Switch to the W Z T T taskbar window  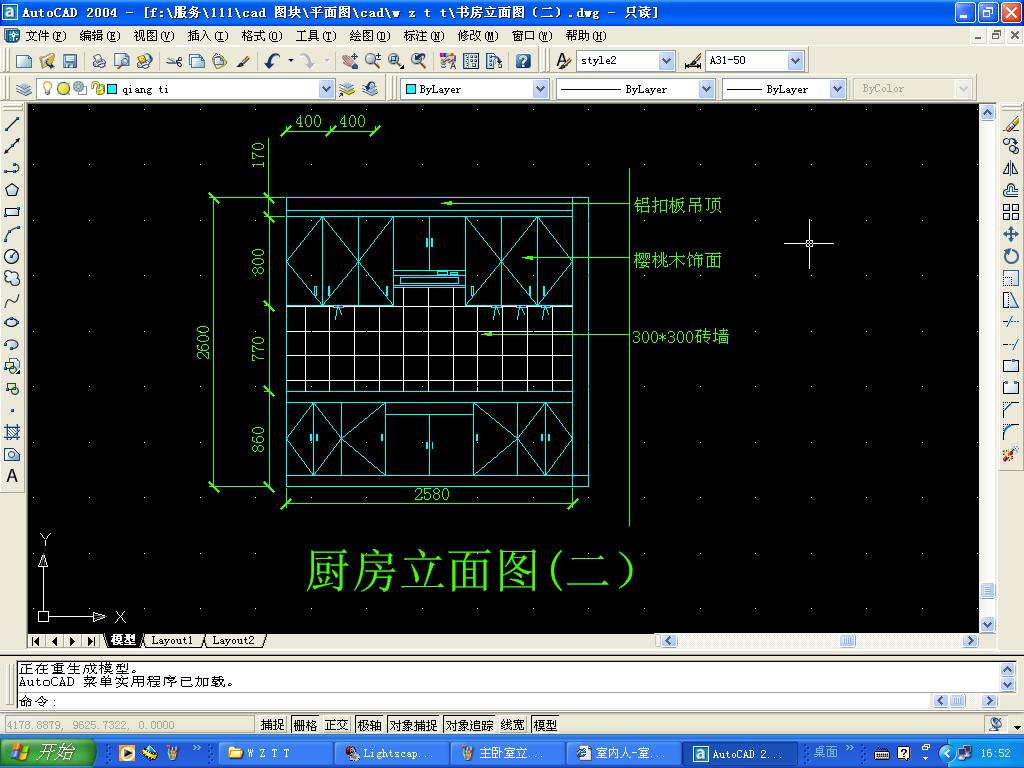[x=274, y=754]
